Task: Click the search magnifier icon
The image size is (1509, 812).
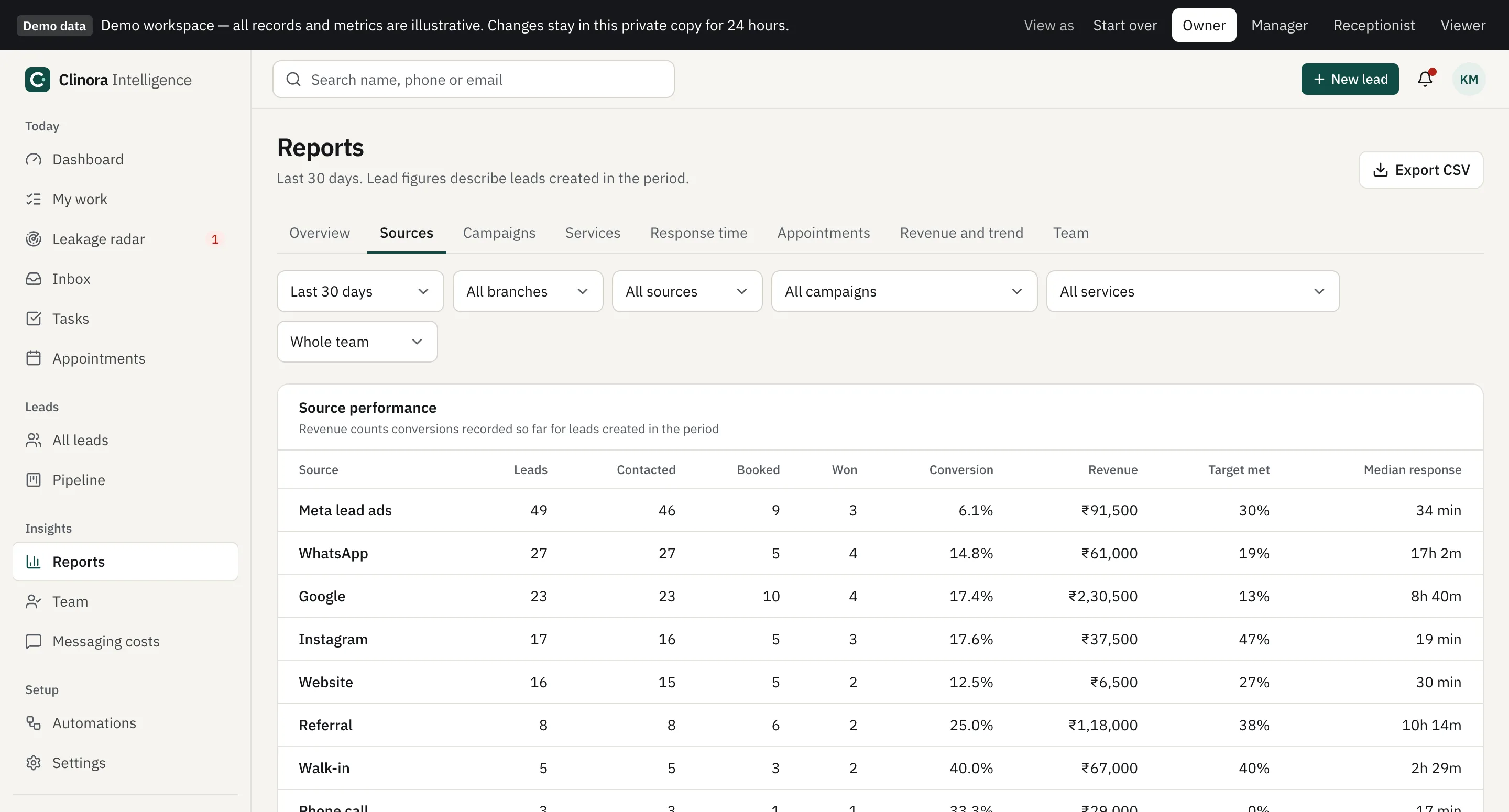Action: coord(293,79)
